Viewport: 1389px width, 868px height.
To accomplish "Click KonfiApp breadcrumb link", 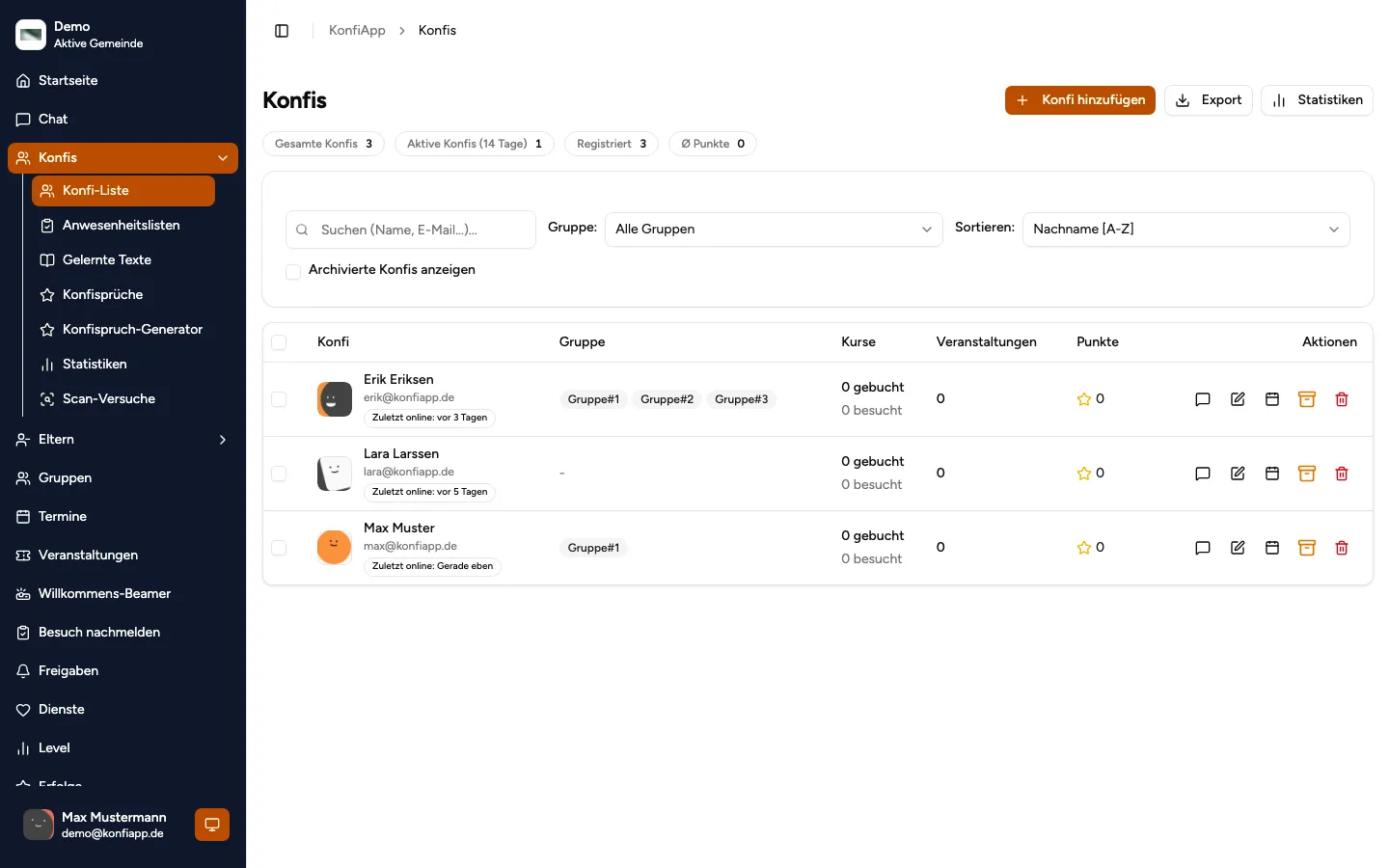I will pos(357,31).
